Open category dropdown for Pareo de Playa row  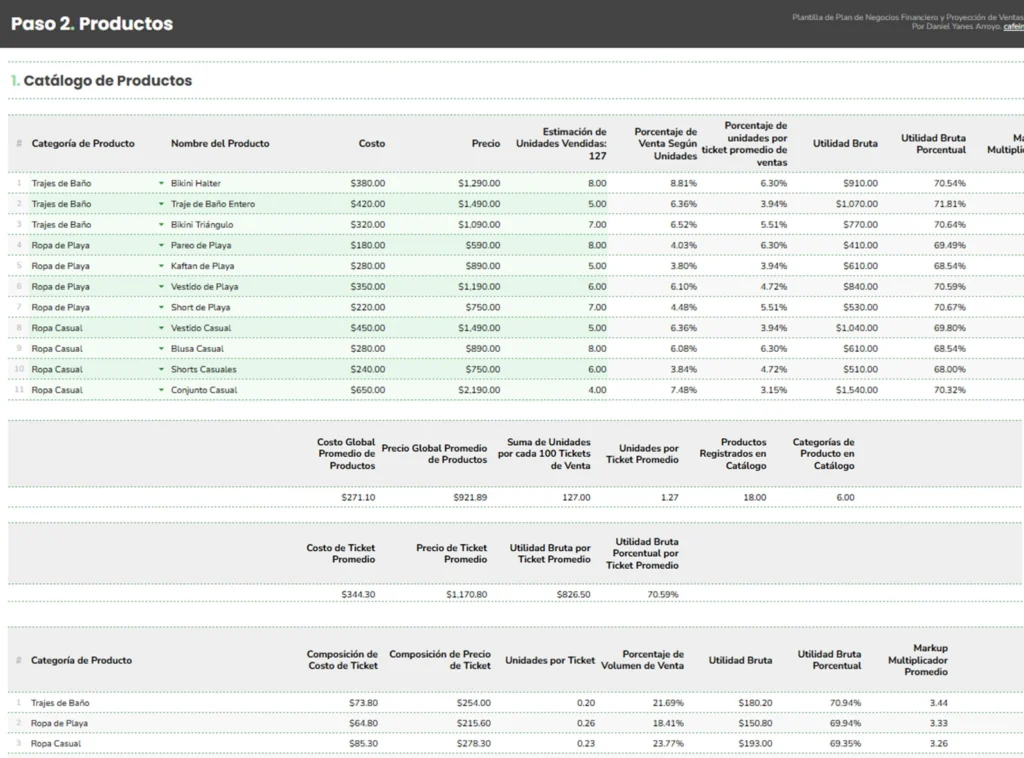[x=161, y=245]
